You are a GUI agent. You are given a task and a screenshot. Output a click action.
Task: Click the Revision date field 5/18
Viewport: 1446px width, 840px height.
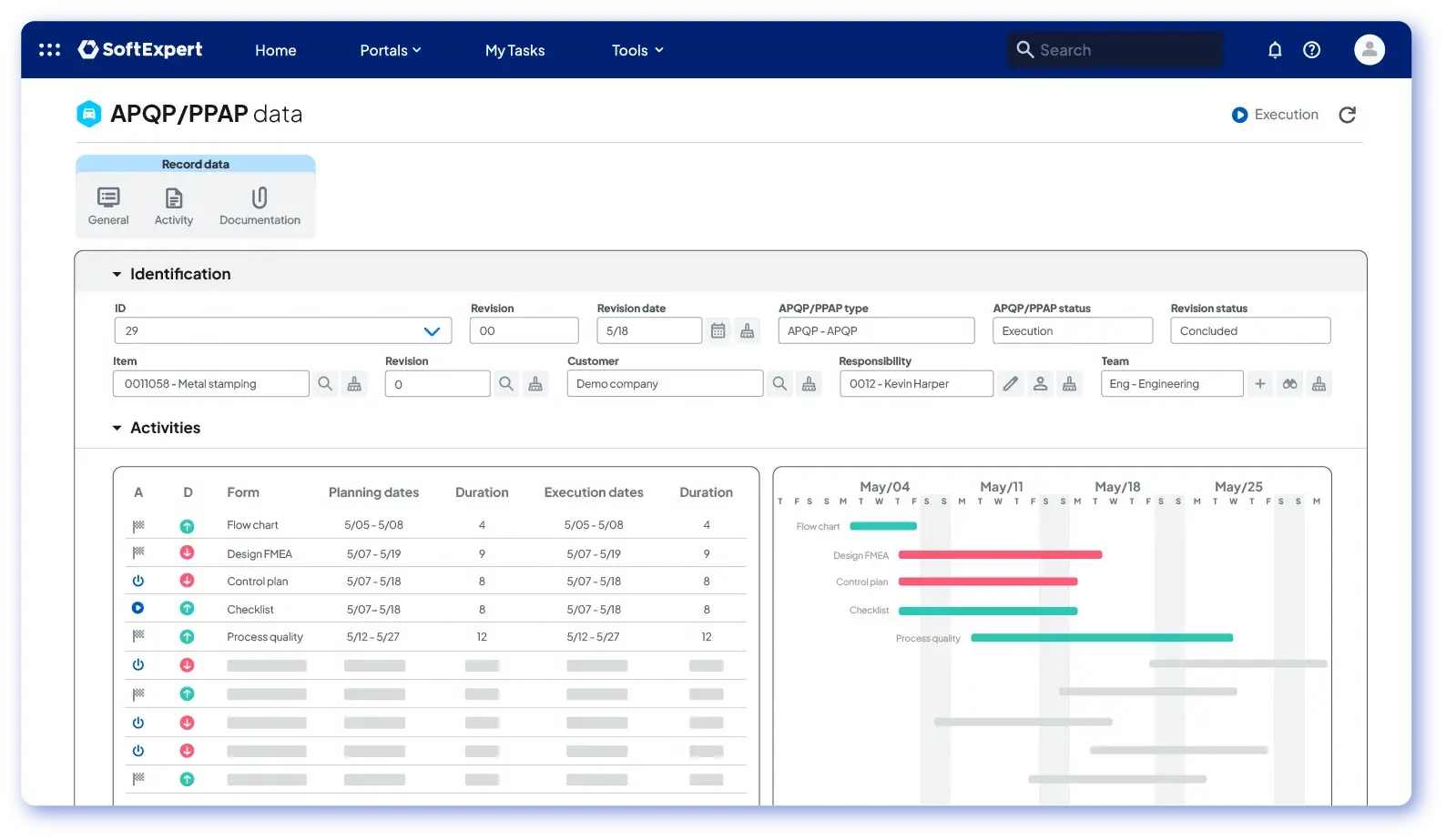coord(649,330)
